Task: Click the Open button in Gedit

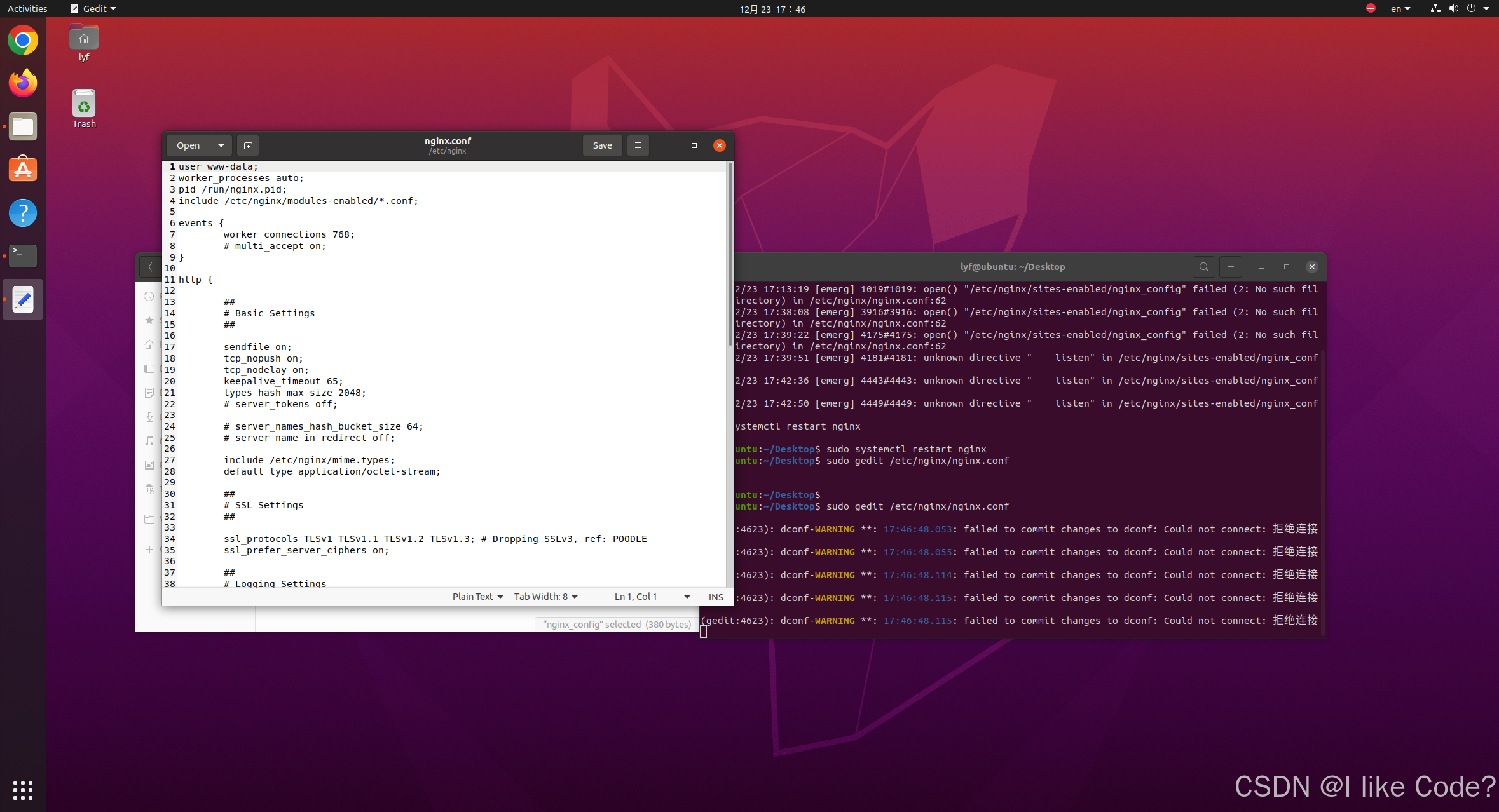Action: pos(188,145)
